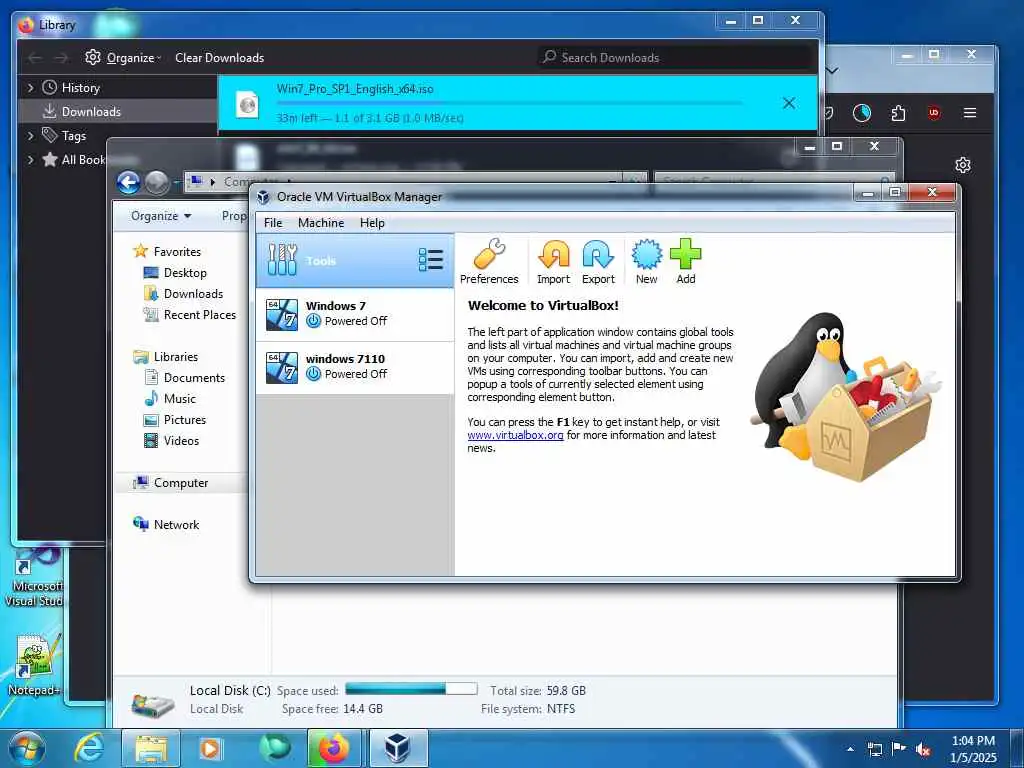Click the Win7_Pro_SP1_English_x64.iso file icon
Viewport: 1024px width, 768px height.
248,104
